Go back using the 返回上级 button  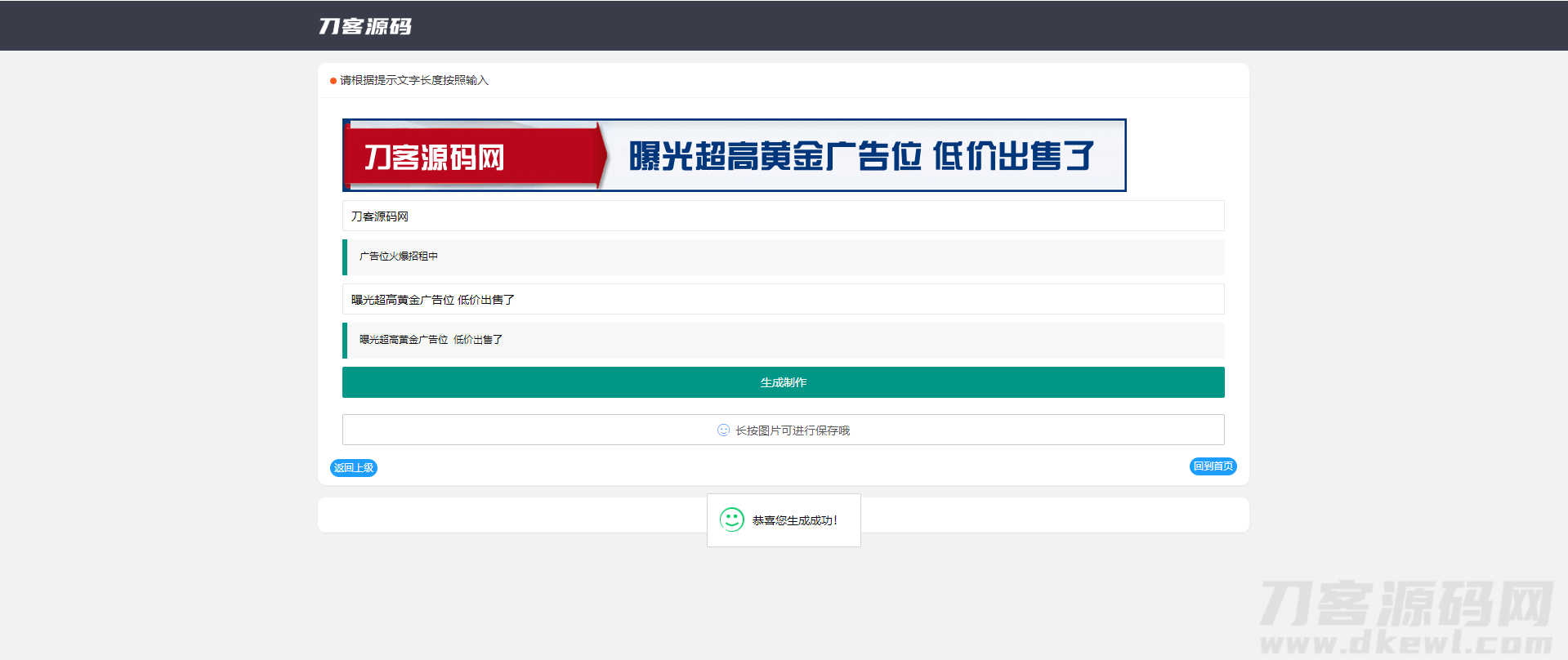tap(353, 468)
